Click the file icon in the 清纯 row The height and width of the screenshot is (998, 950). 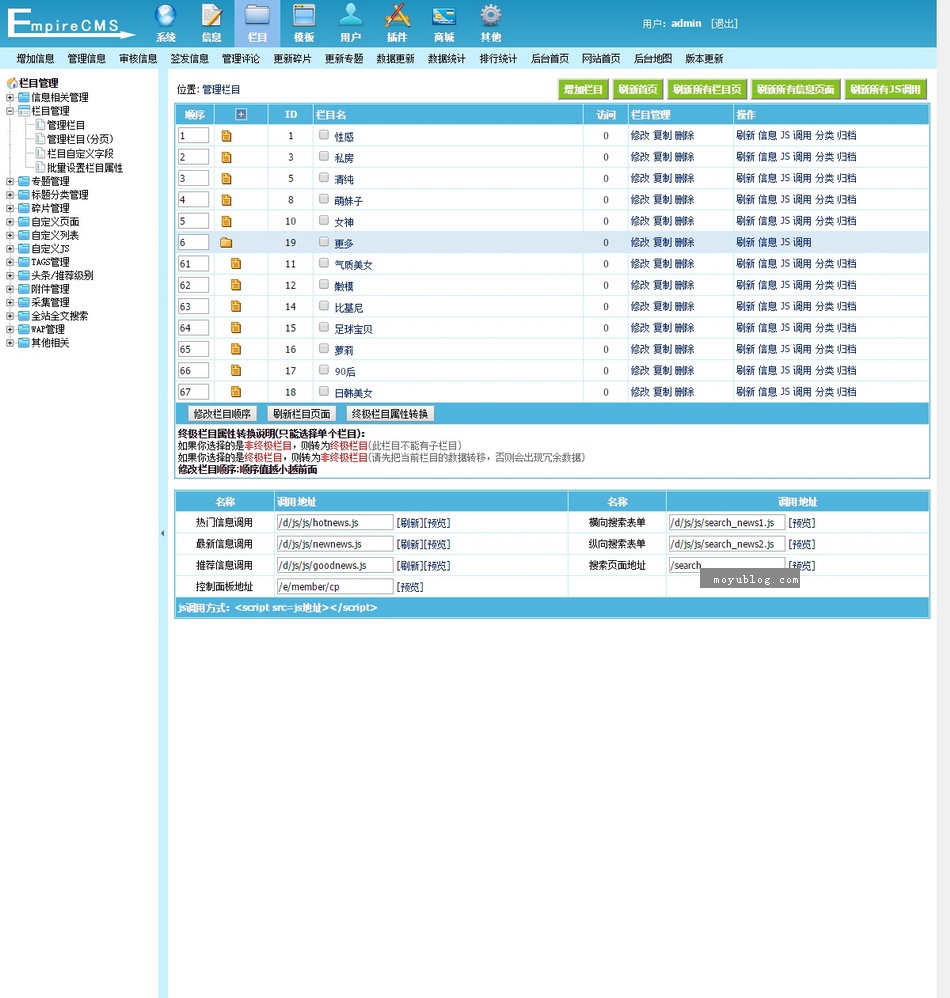point(227,179)
